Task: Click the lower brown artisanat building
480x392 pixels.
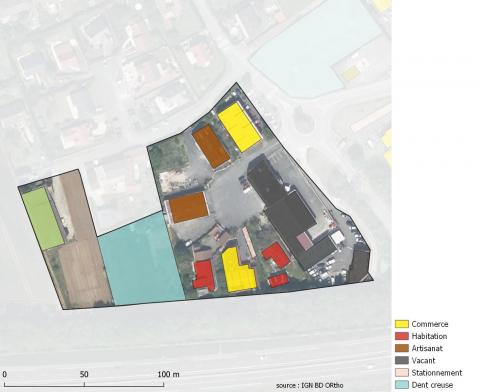Action: point(189,207)
